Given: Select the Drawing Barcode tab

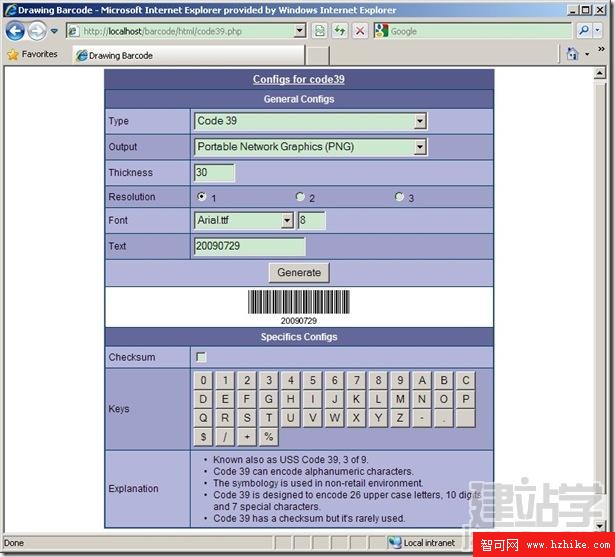Looking at the screenshot, I should (188, 55).
